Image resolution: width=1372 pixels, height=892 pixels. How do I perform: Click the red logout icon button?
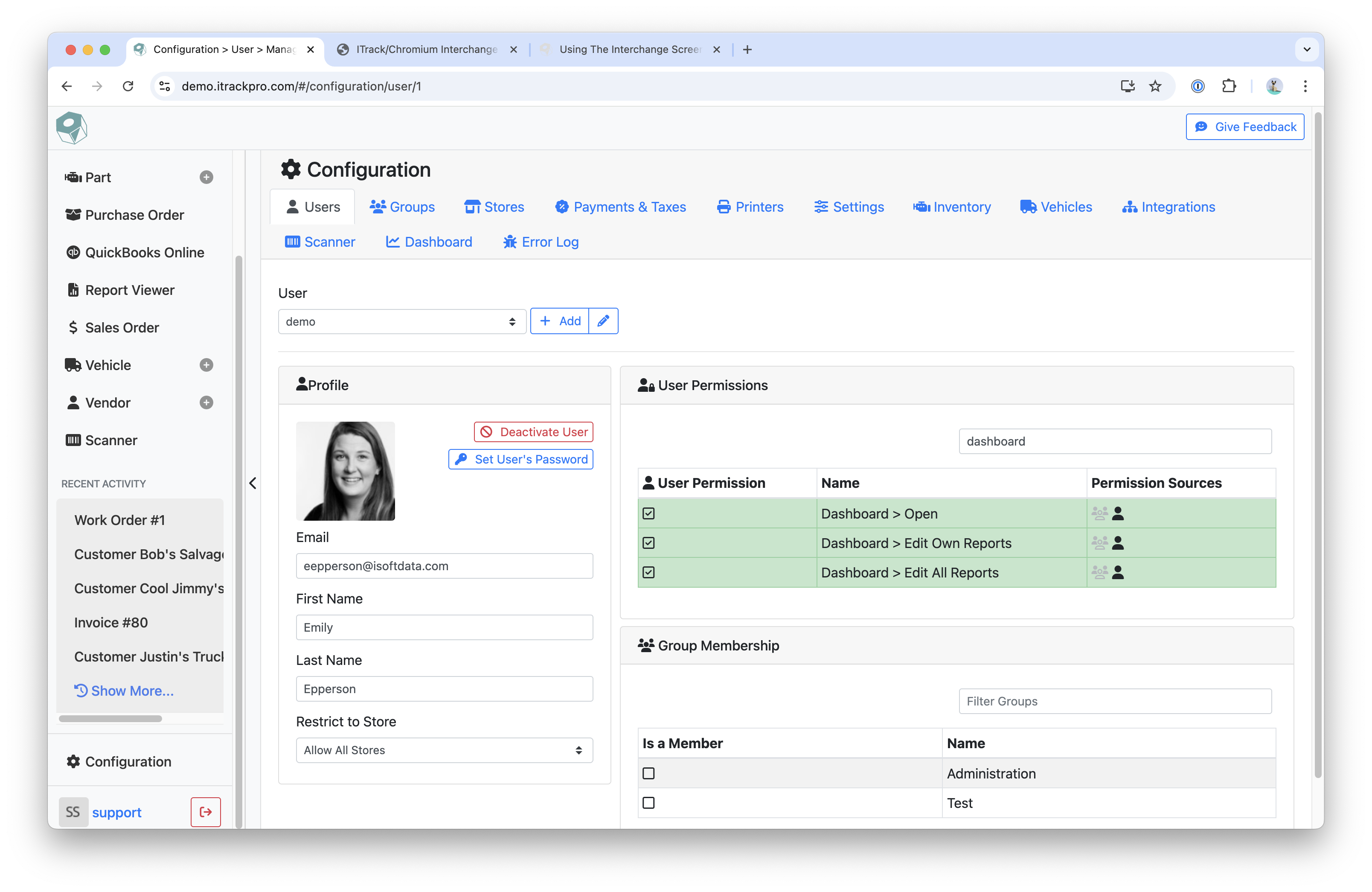(205, 812)
